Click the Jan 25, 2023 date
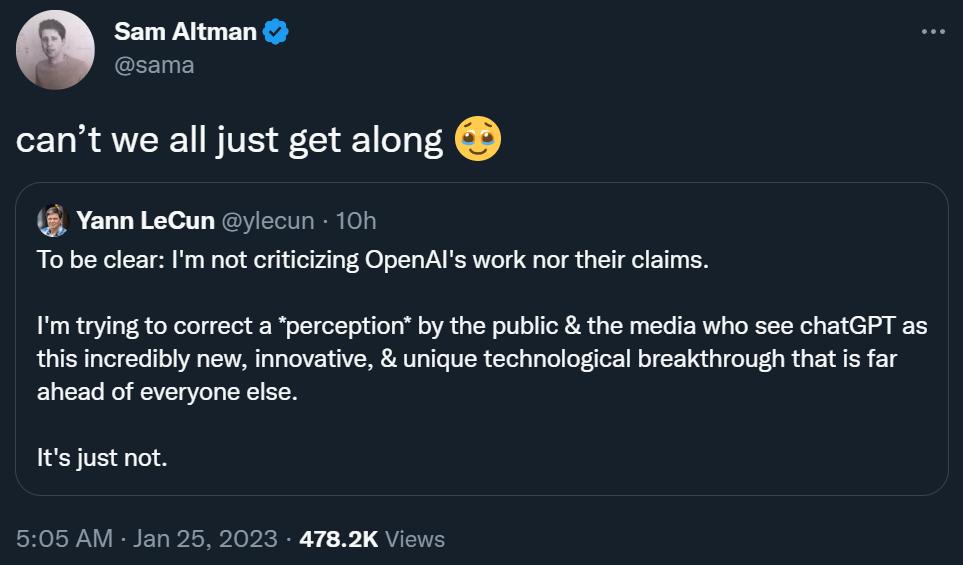 point(205,539)
